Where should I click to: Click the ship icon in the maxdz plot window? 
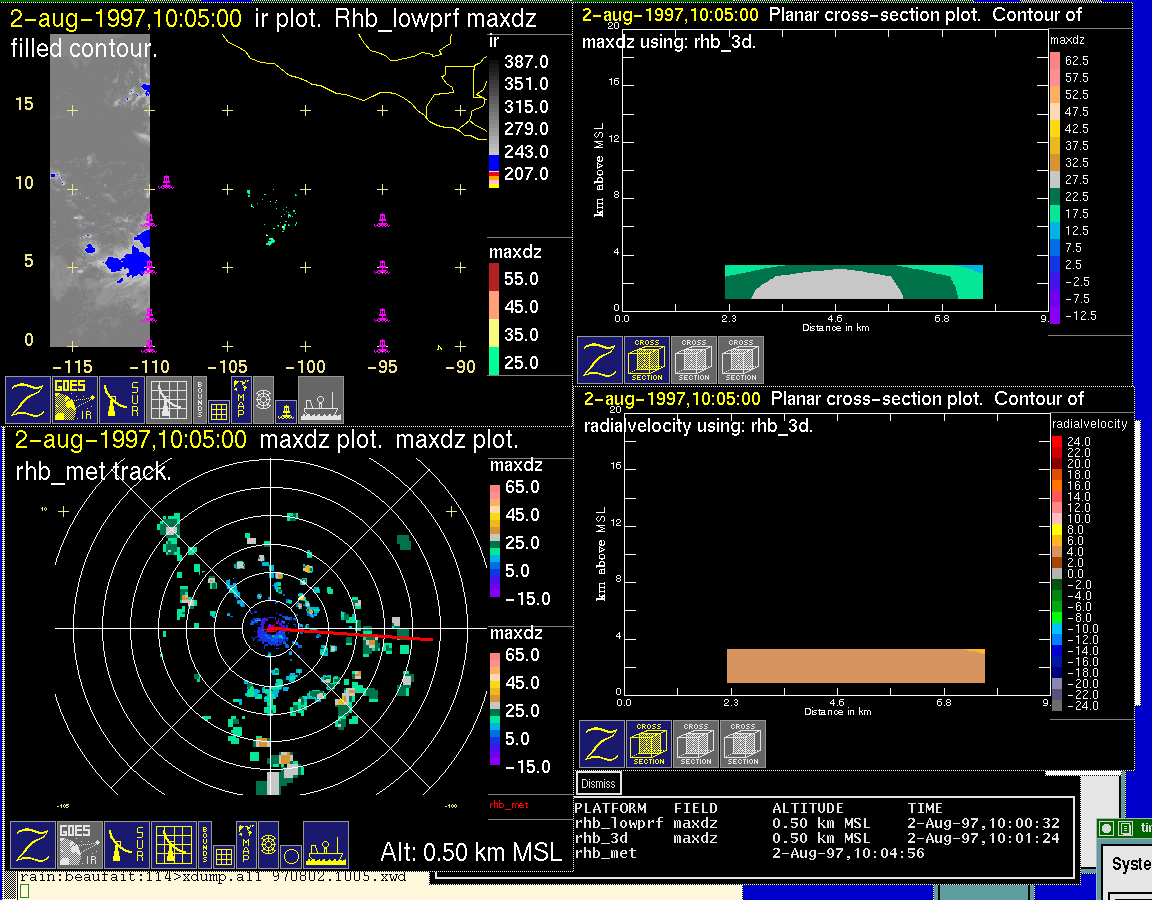pyautogui.click(x=325, y=845)
